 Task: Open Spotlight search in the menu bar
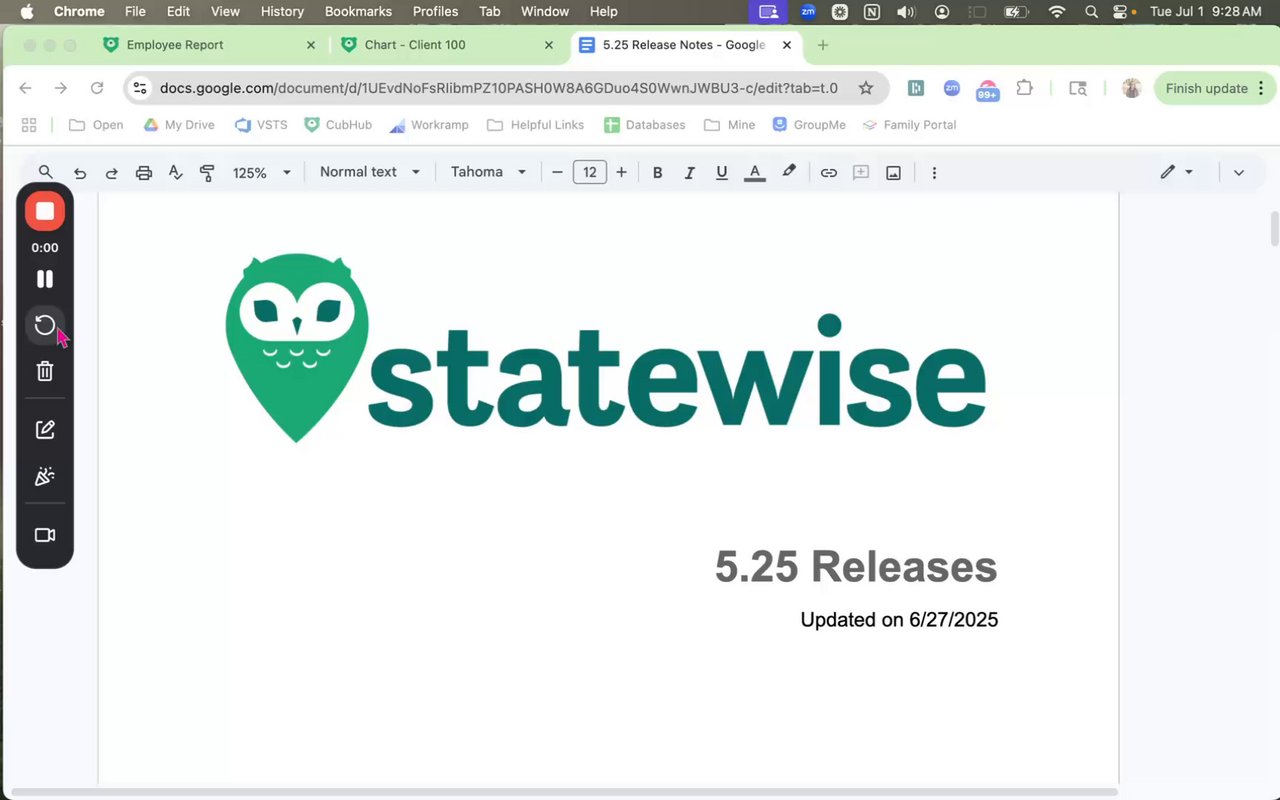pos(1091,12)
